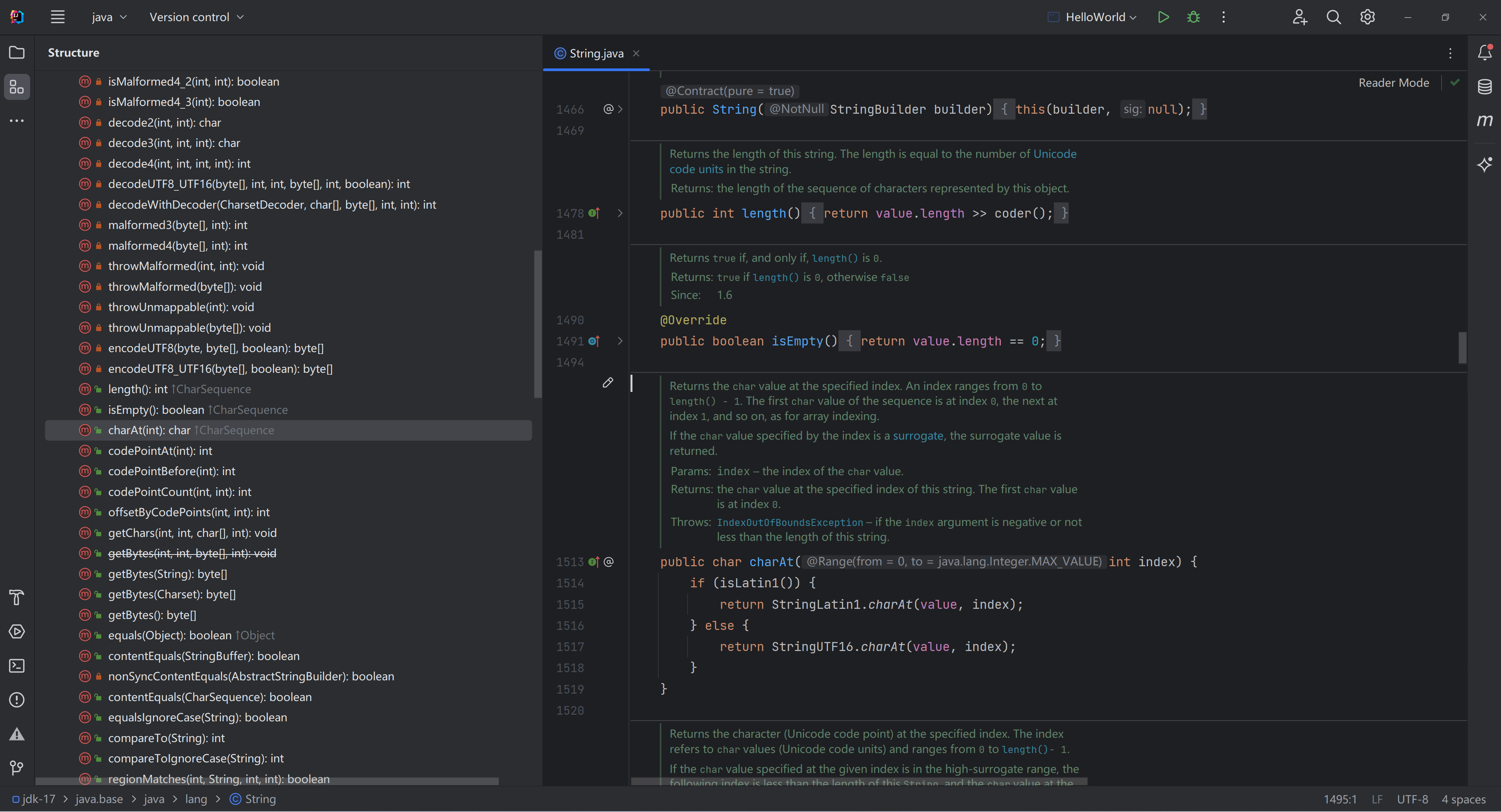Click the inspections green checkmark widget
1501x812 pixels.
pyautogui.click(x=1455, y=83)
